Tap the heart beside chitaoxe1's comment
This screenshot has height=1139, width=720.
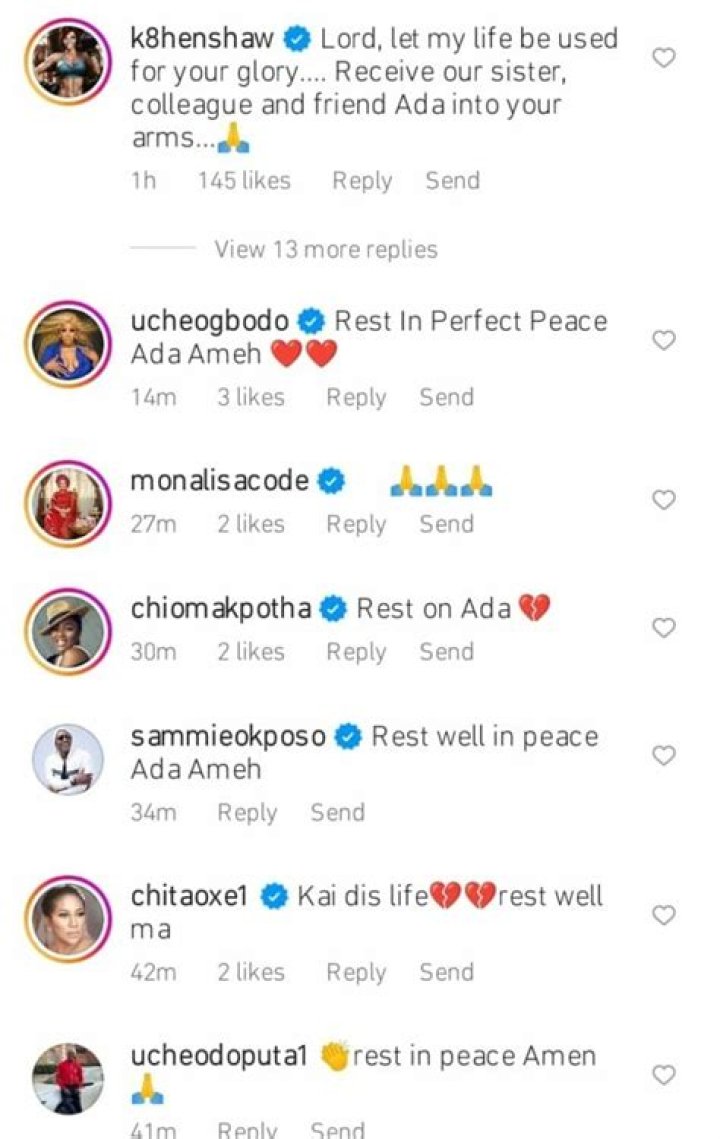click(x=662, y=915)
